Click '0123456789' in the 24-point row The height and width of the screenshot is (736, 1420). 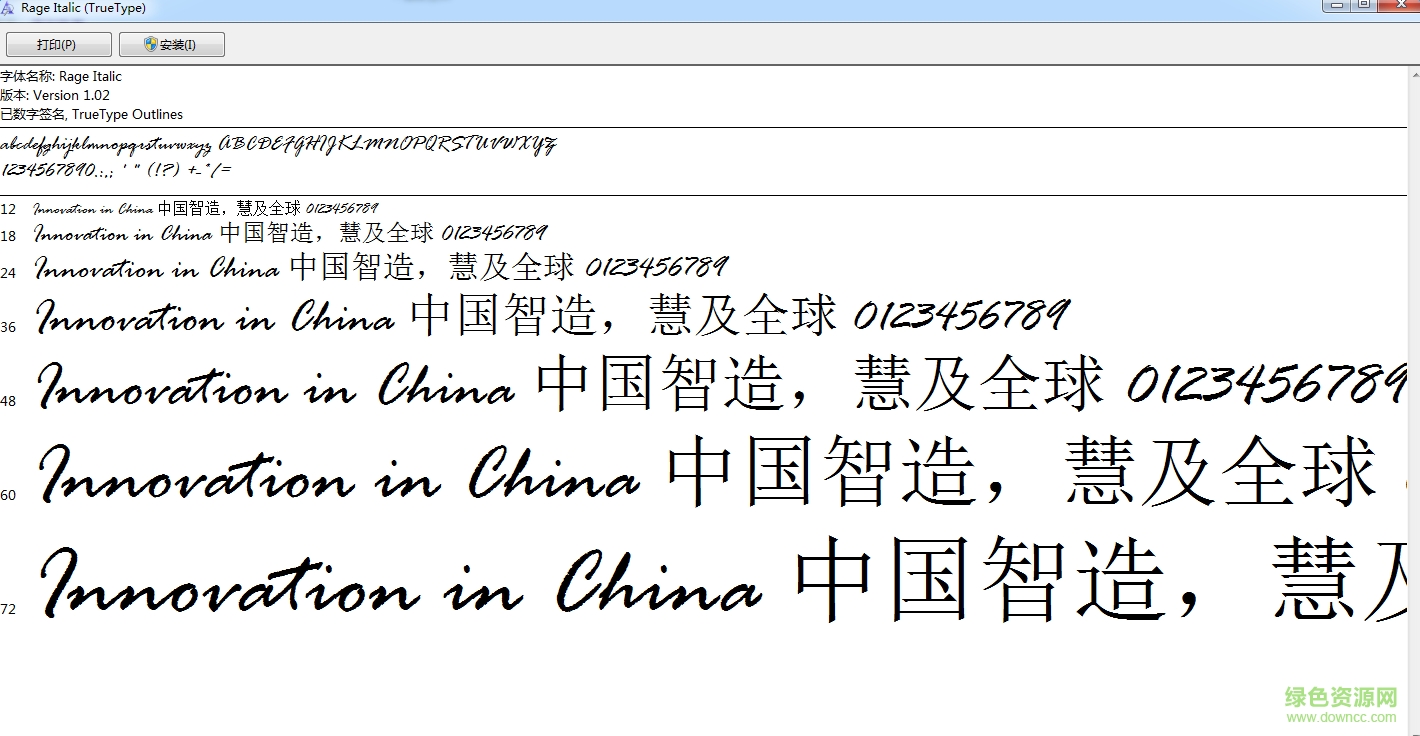(656, 267)
